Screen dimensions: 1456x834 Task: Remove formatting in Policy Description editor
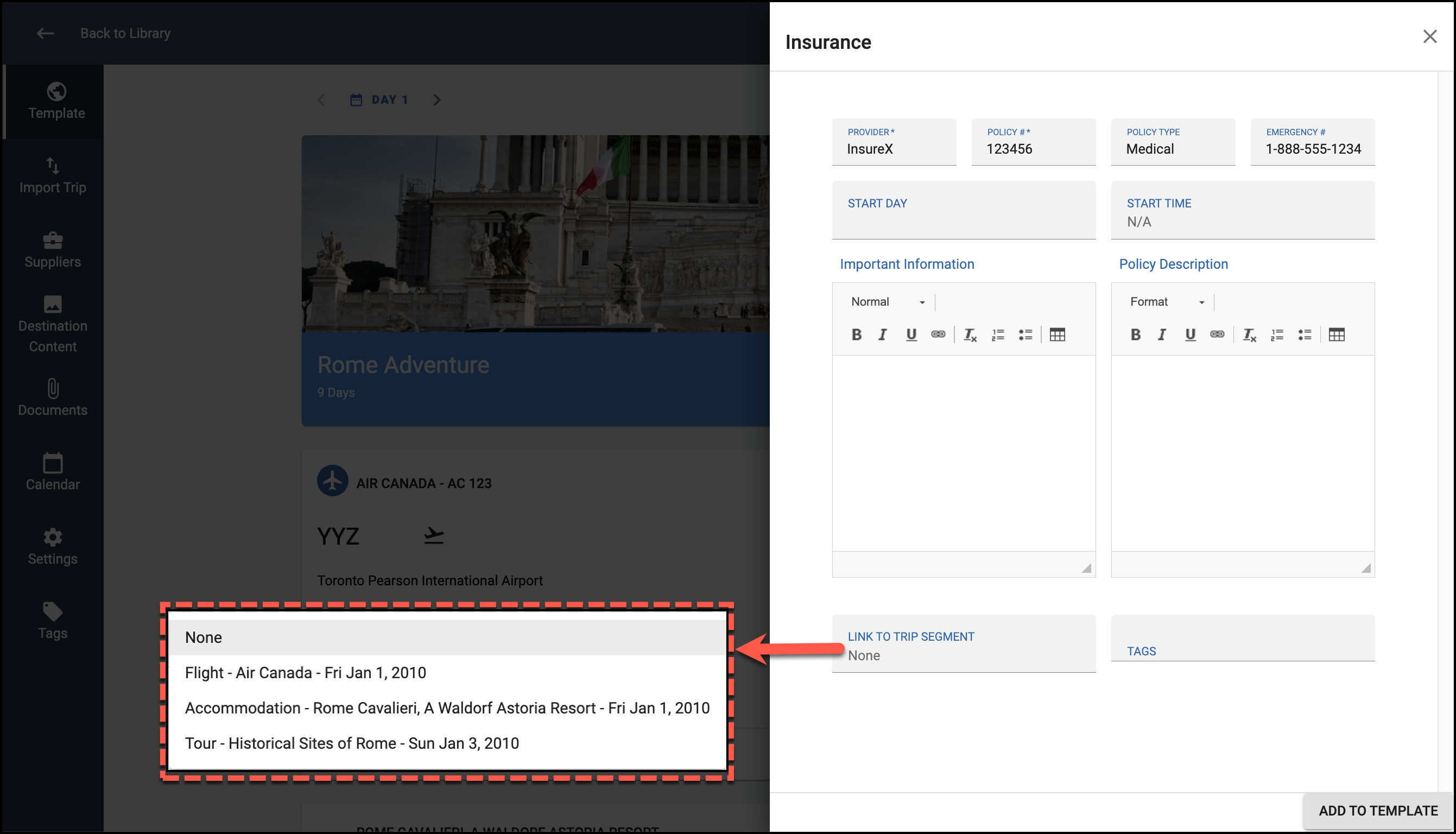pos(1249,335)
